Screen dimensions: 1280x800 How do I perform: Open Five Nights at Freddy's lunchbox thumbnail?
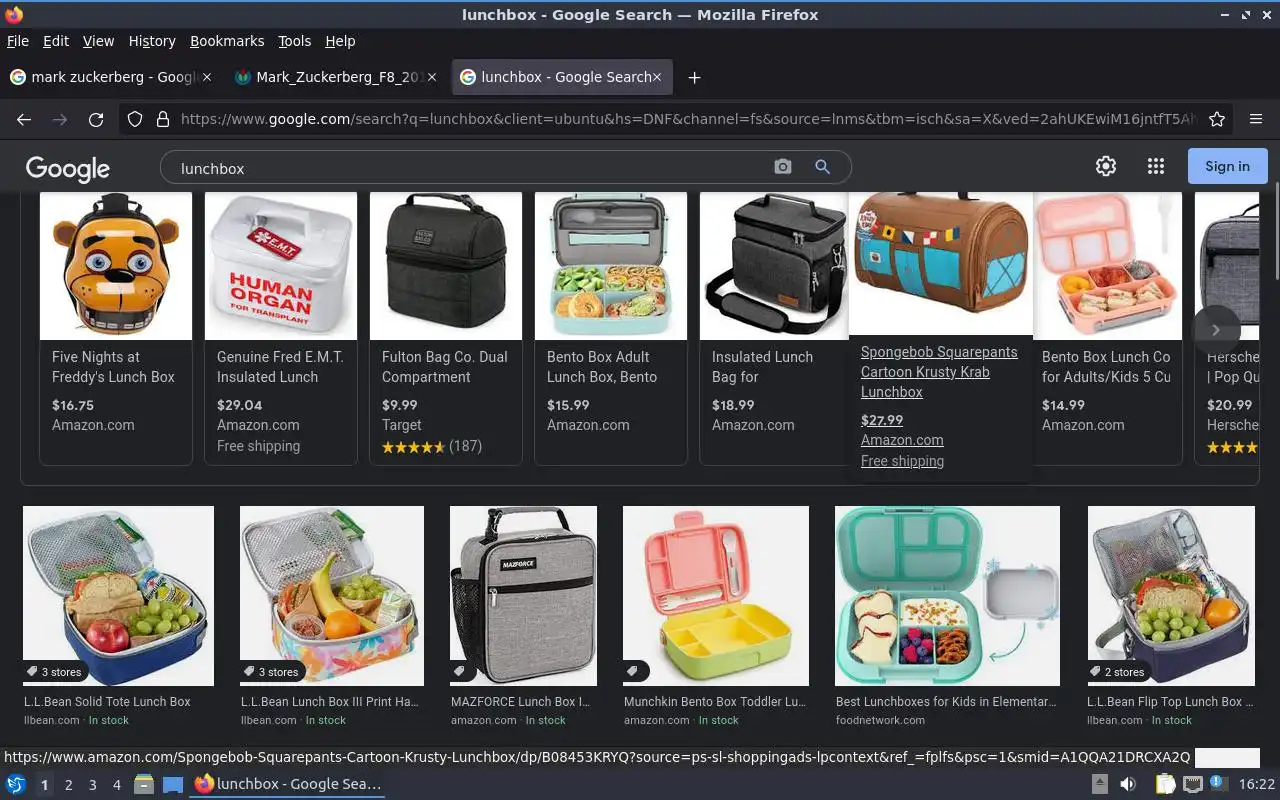pos(116,266)
